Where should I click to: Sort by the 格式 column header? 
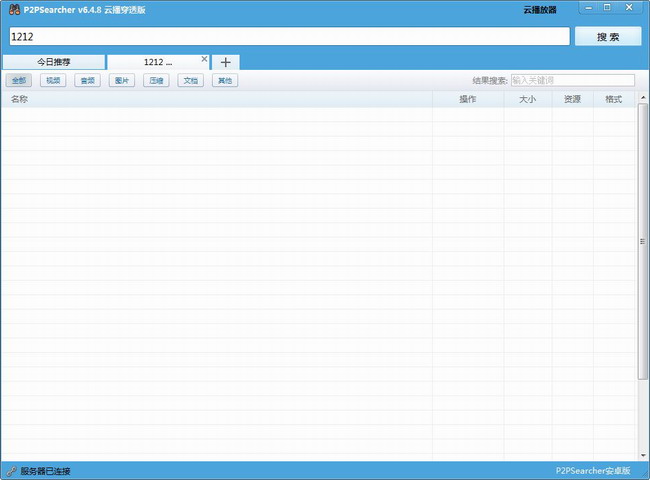pyautogui.click(x=614, y=99)
